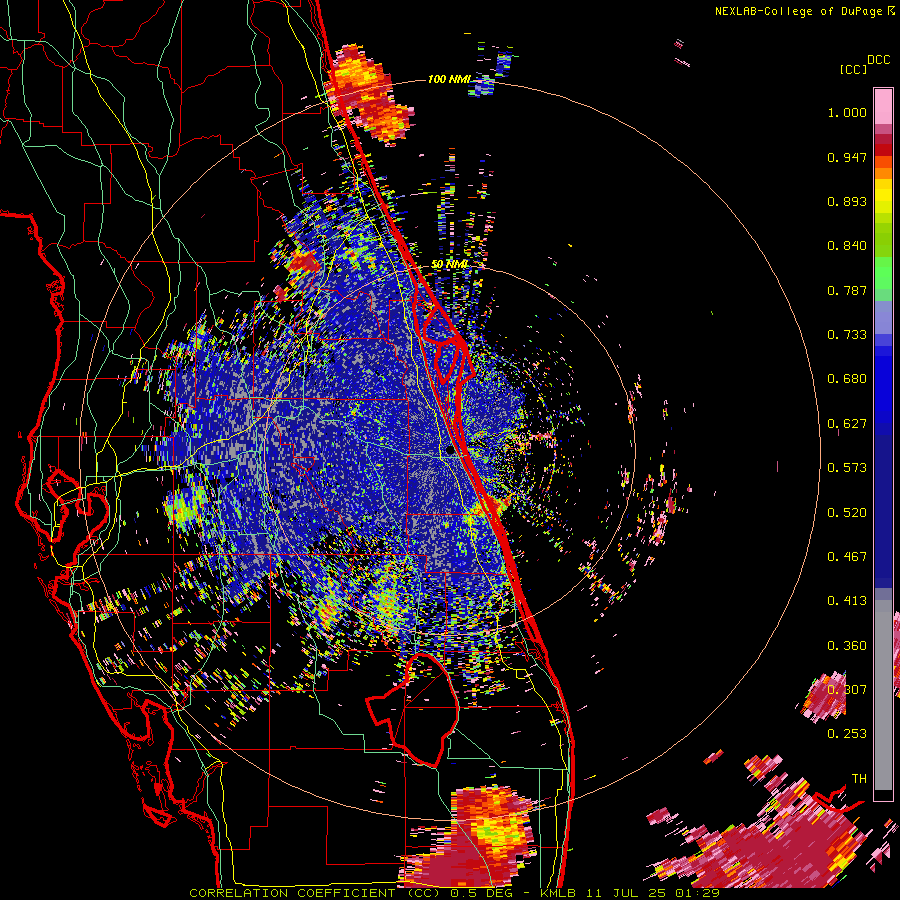This screenshot has width=900, height=900.
Task: Click the 100 NMI range ring label
Action: click(449, 79)
